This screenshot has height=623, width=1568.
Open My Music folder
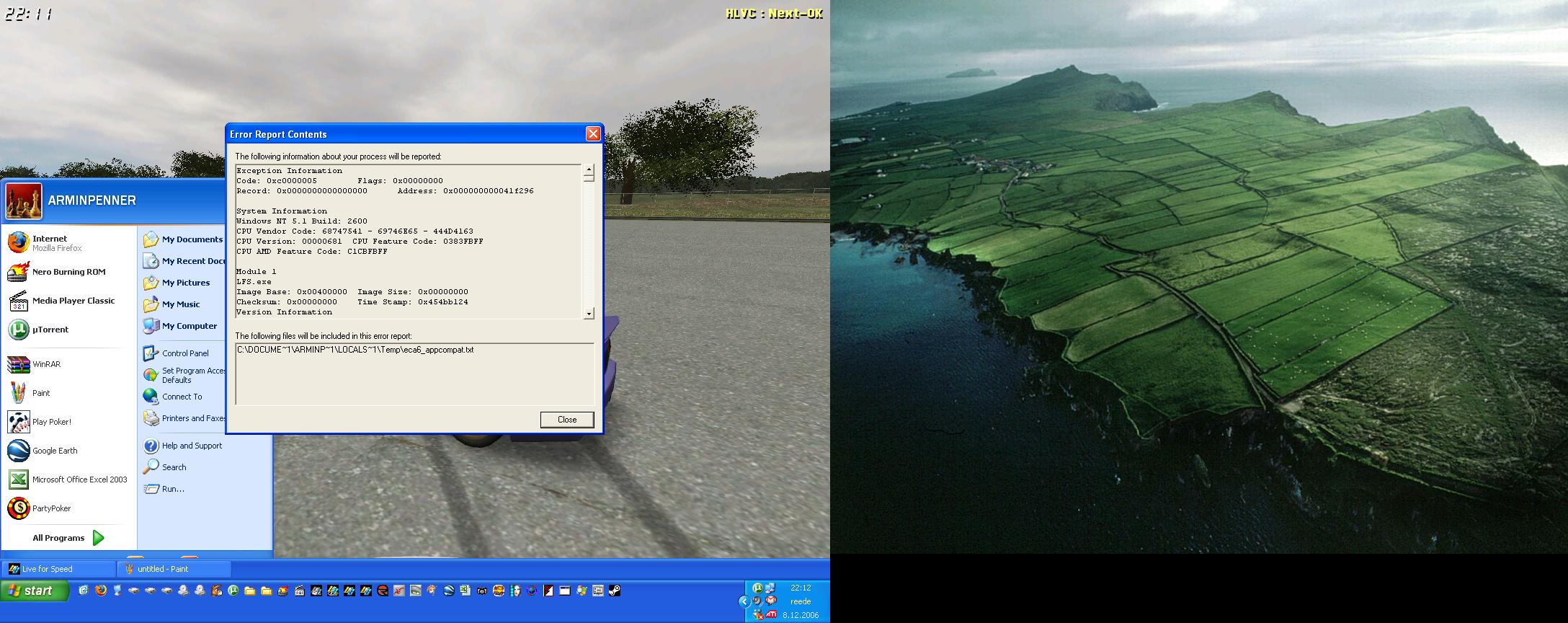pyautogui.click(x=183, y=304)
